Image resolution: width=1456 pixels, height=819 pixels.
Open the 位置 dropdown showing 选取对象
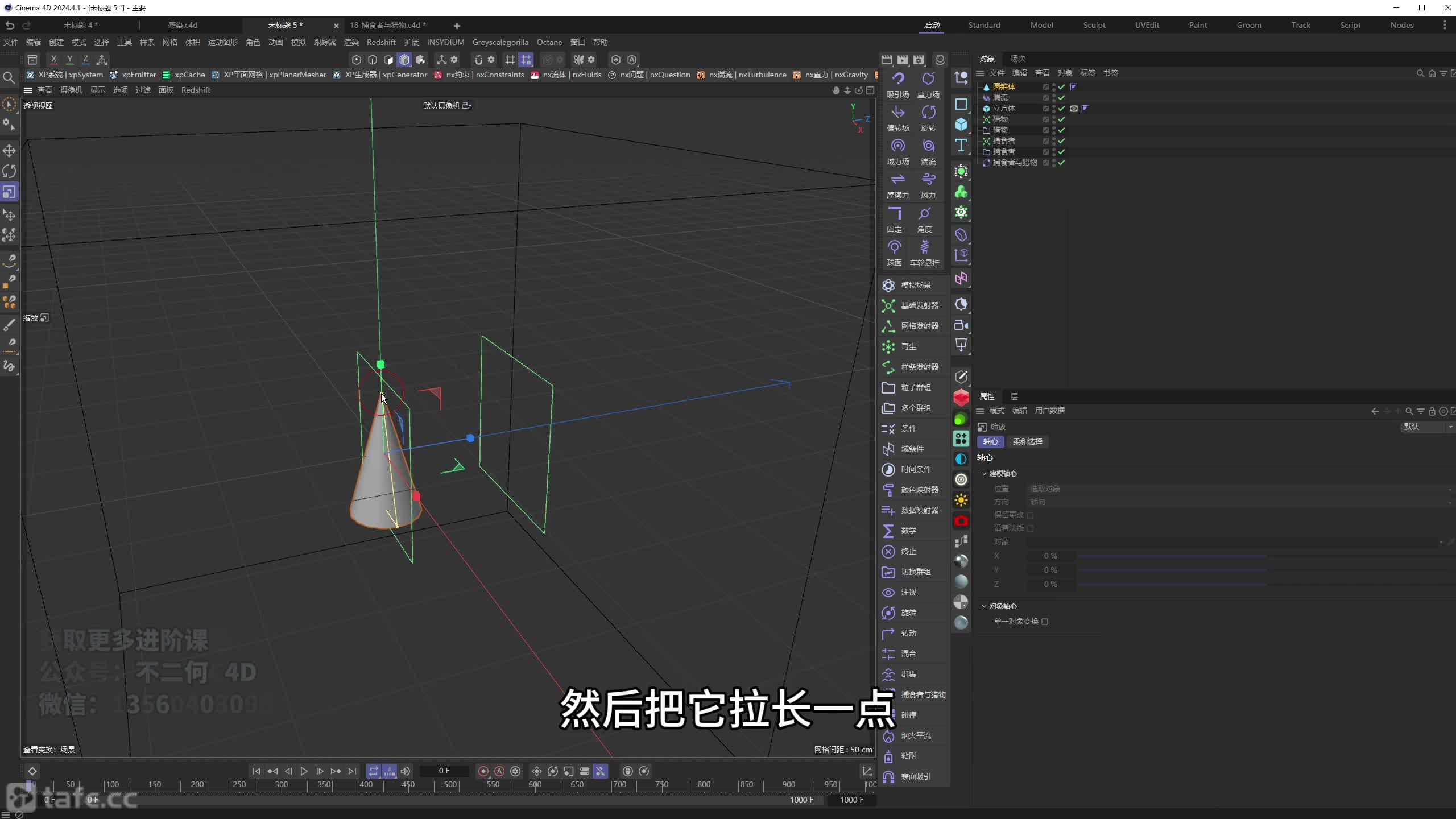point(1240,489)
